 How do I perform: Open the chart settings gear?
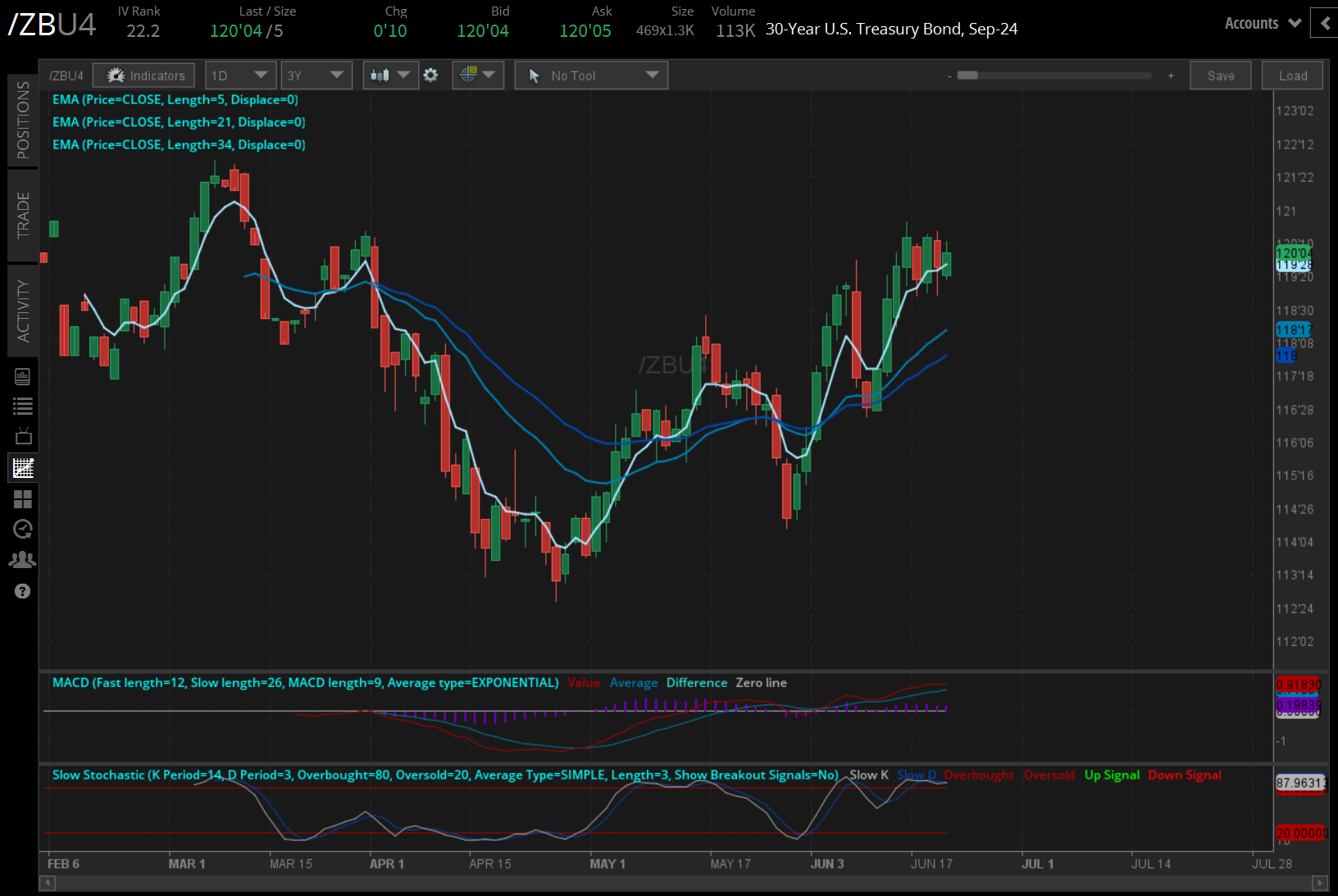[x=430, y=75]
